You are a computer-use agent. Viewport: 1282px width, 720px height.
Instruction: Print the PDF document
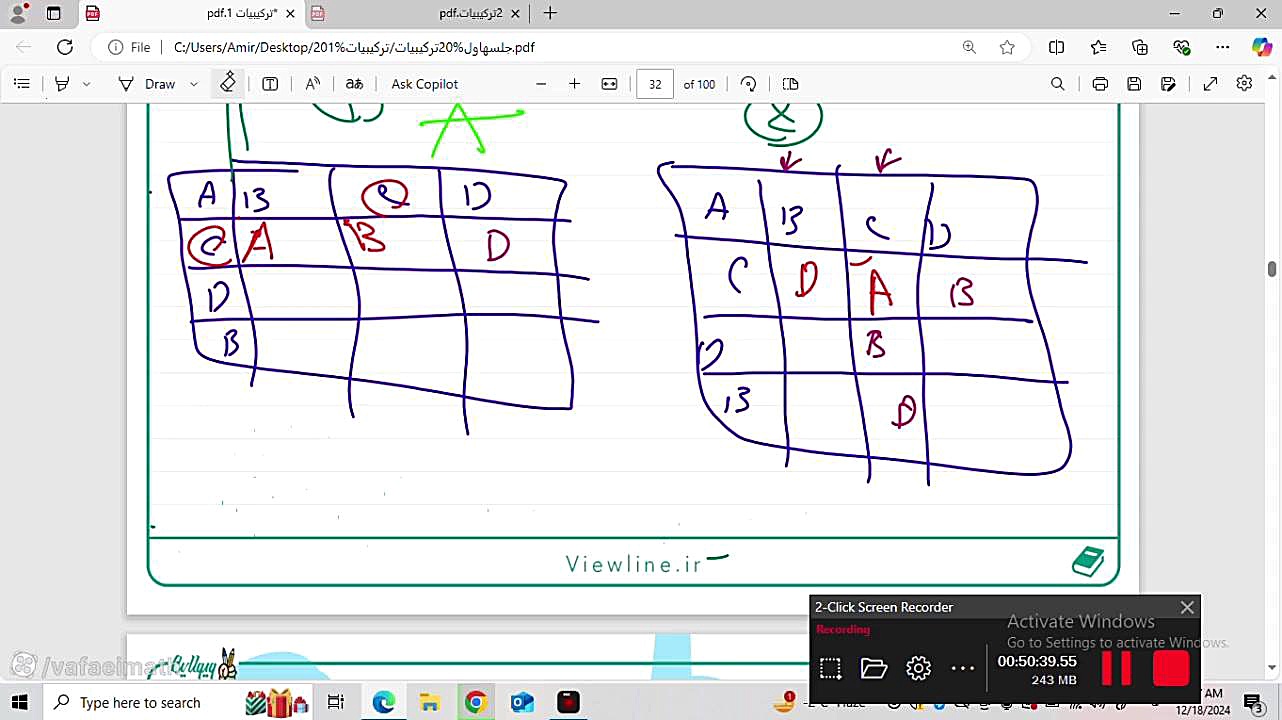pos(1100,84)
